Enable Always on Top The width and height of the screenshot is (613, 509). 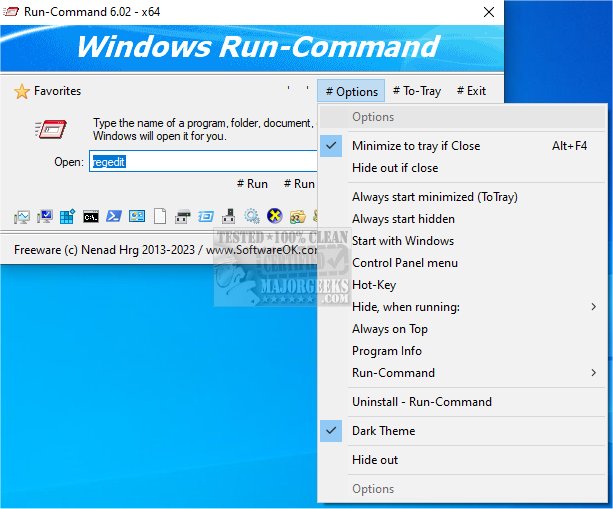pos(389,329)
